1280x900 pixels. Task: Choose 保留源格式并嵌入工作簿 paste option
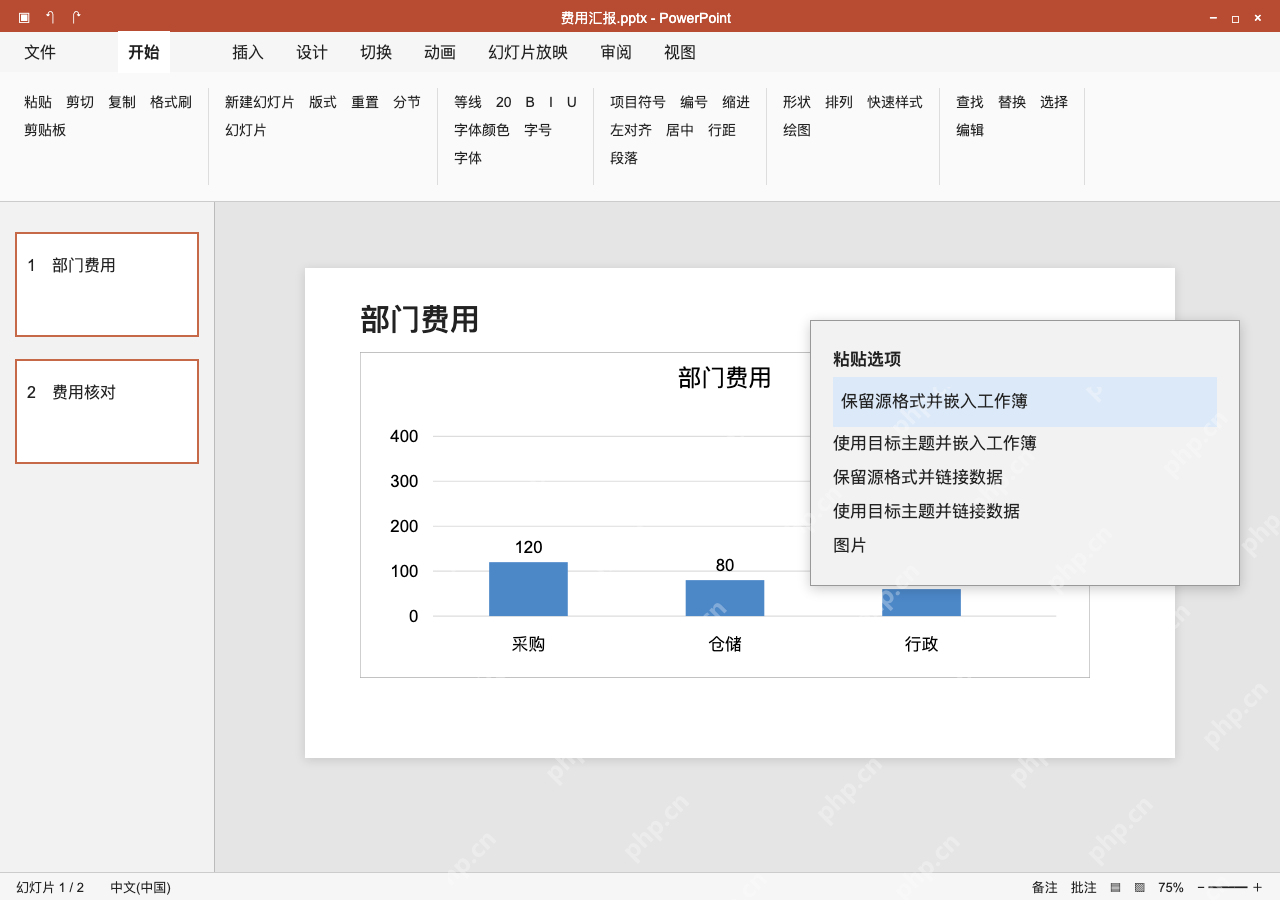tap(1025, 402)
